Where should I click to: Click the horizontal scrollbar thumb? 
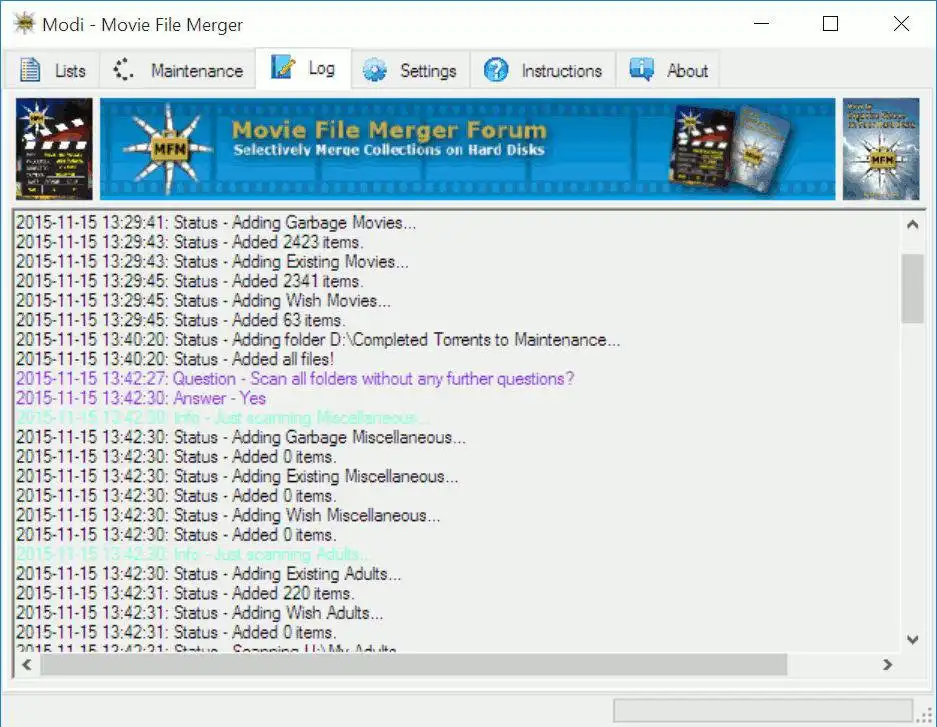click(x=414, y=664)
